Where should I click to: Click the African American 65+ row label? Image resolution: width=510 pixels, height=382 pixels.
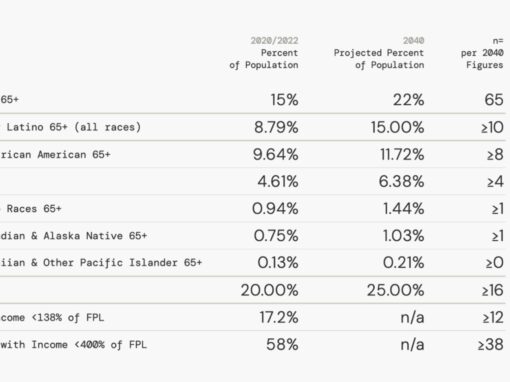click(x=55, y=154)
